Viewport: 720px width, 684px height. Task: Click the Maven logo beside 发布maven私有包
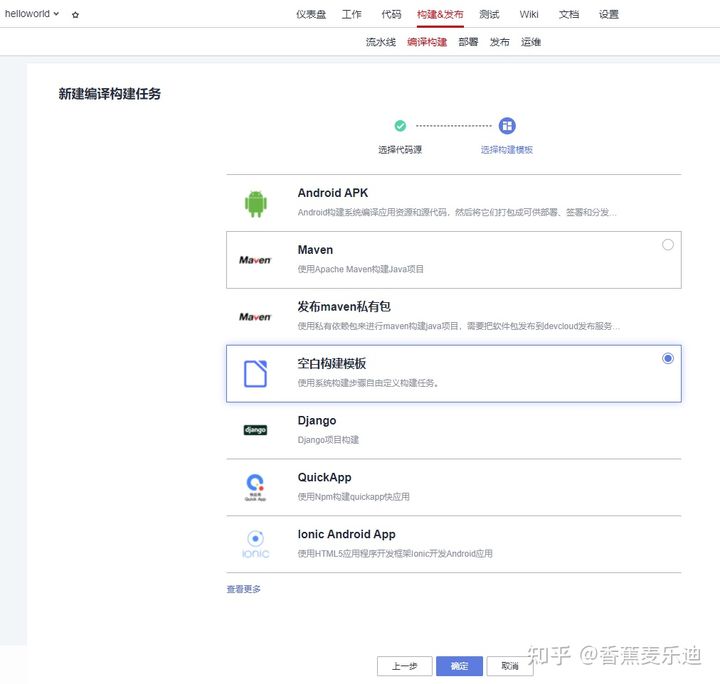coord(255,317)
